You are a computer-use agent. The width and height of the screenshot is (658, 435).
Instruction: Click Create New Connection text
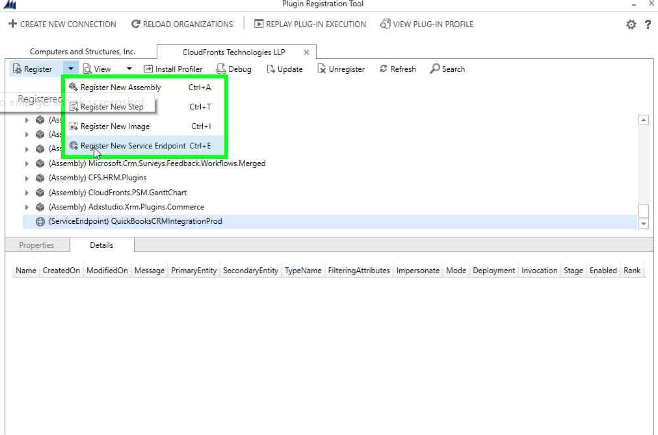tap(68, 24)
